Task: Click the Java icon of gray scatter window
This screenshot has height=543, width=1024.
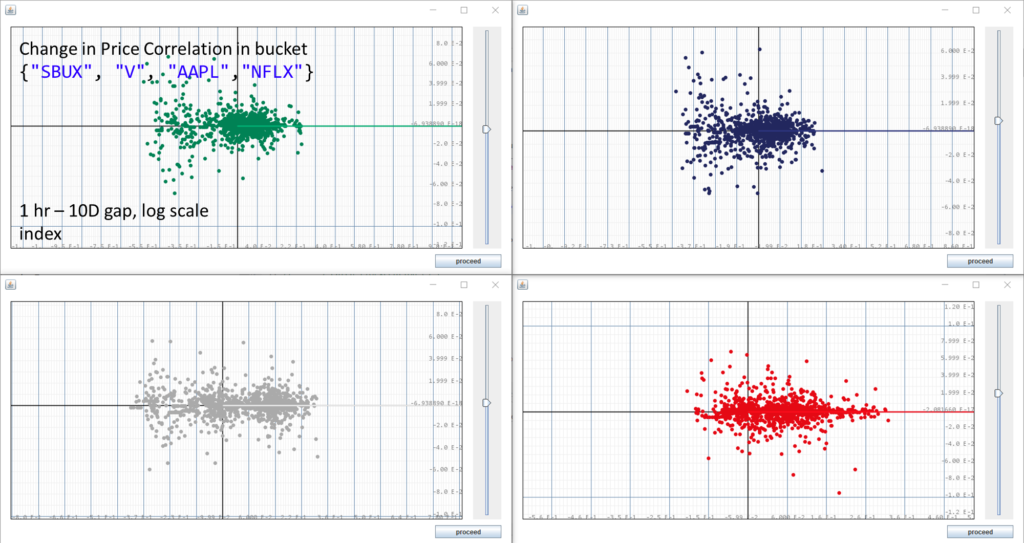Action: (x=10, y=284)
